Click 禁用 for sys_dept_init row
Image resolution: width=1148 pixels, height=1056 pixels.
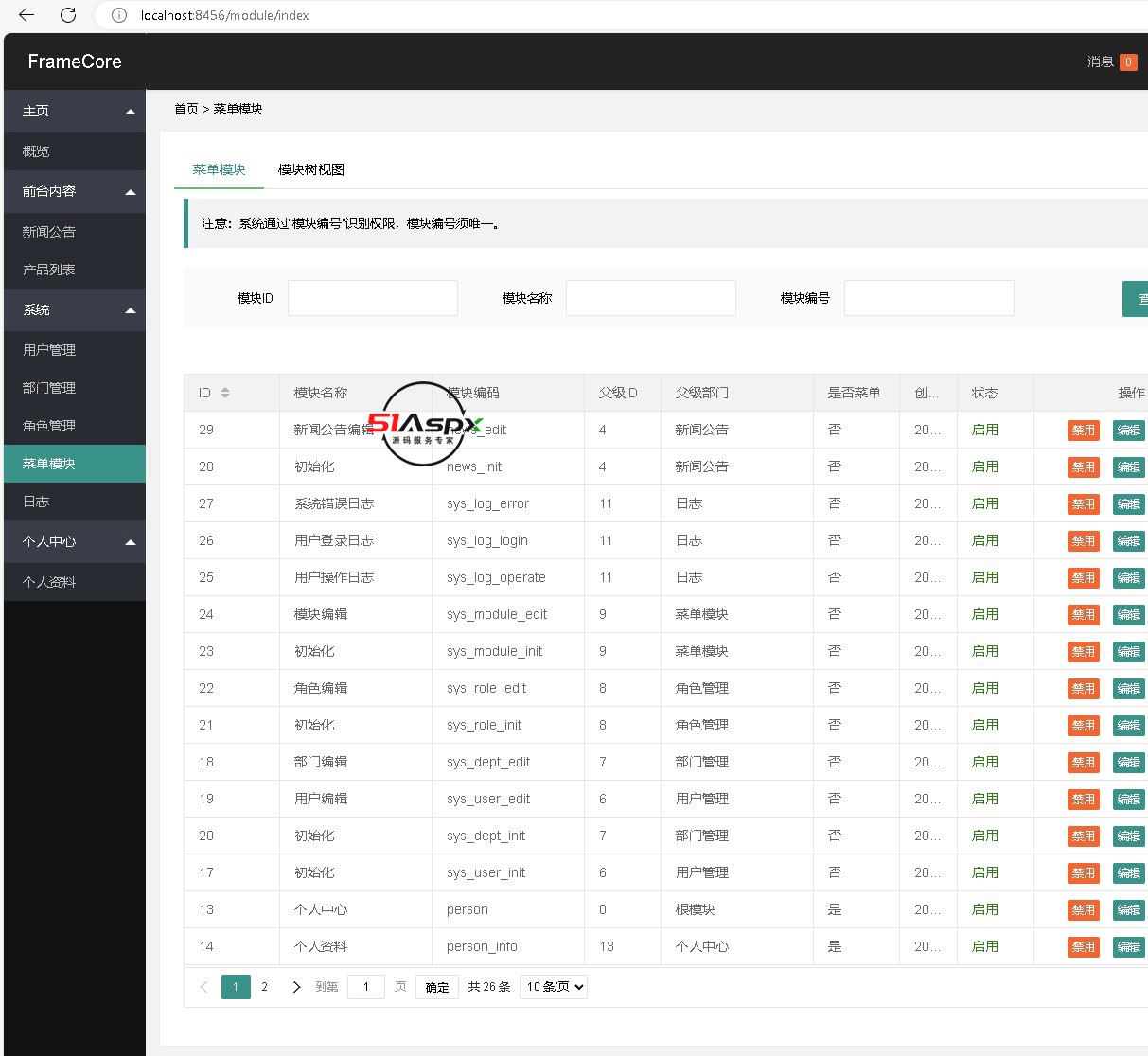coord(1084,836)
